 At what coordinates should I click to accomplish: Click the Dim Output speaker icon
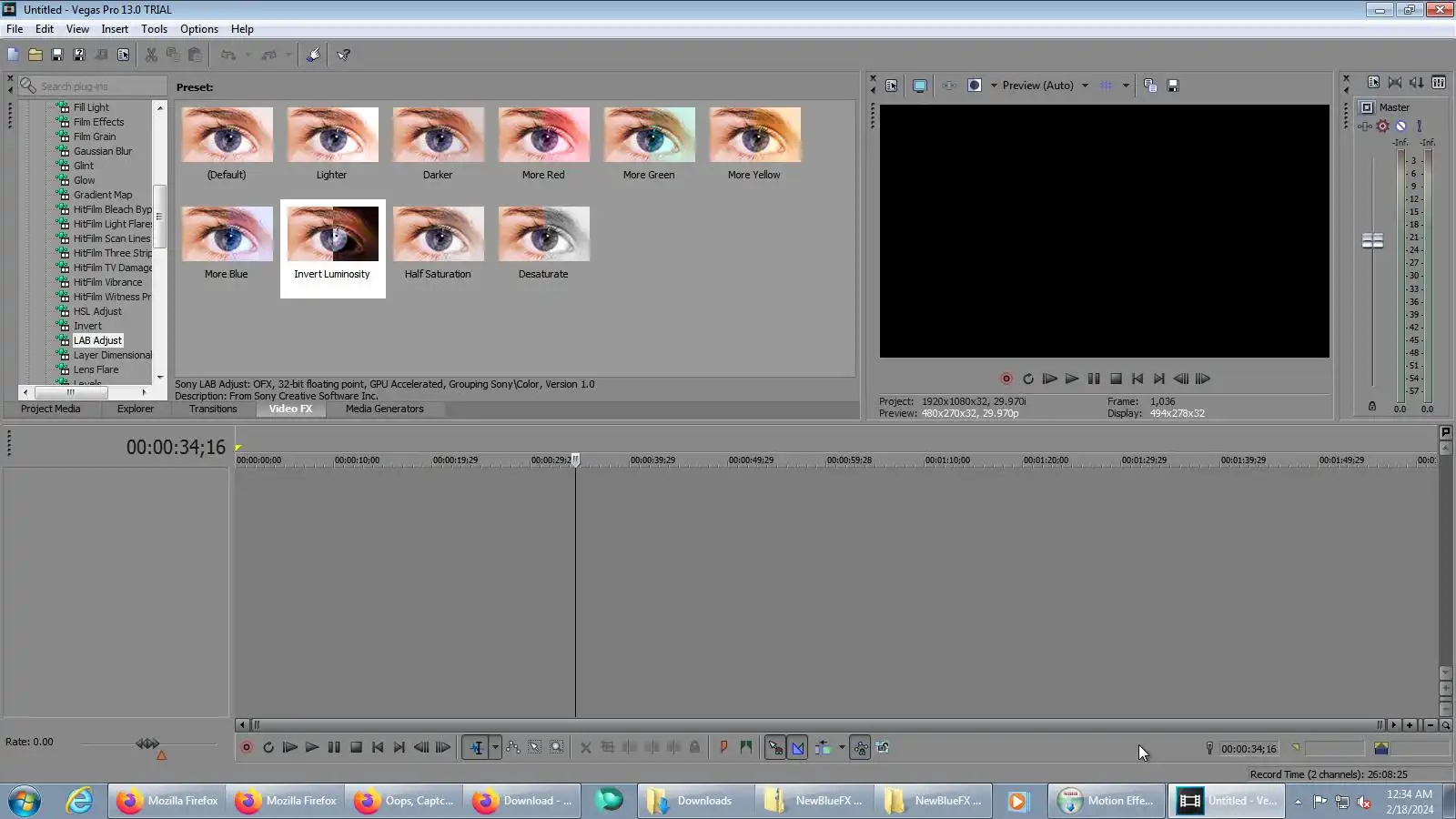click(x=1417, y=82)
